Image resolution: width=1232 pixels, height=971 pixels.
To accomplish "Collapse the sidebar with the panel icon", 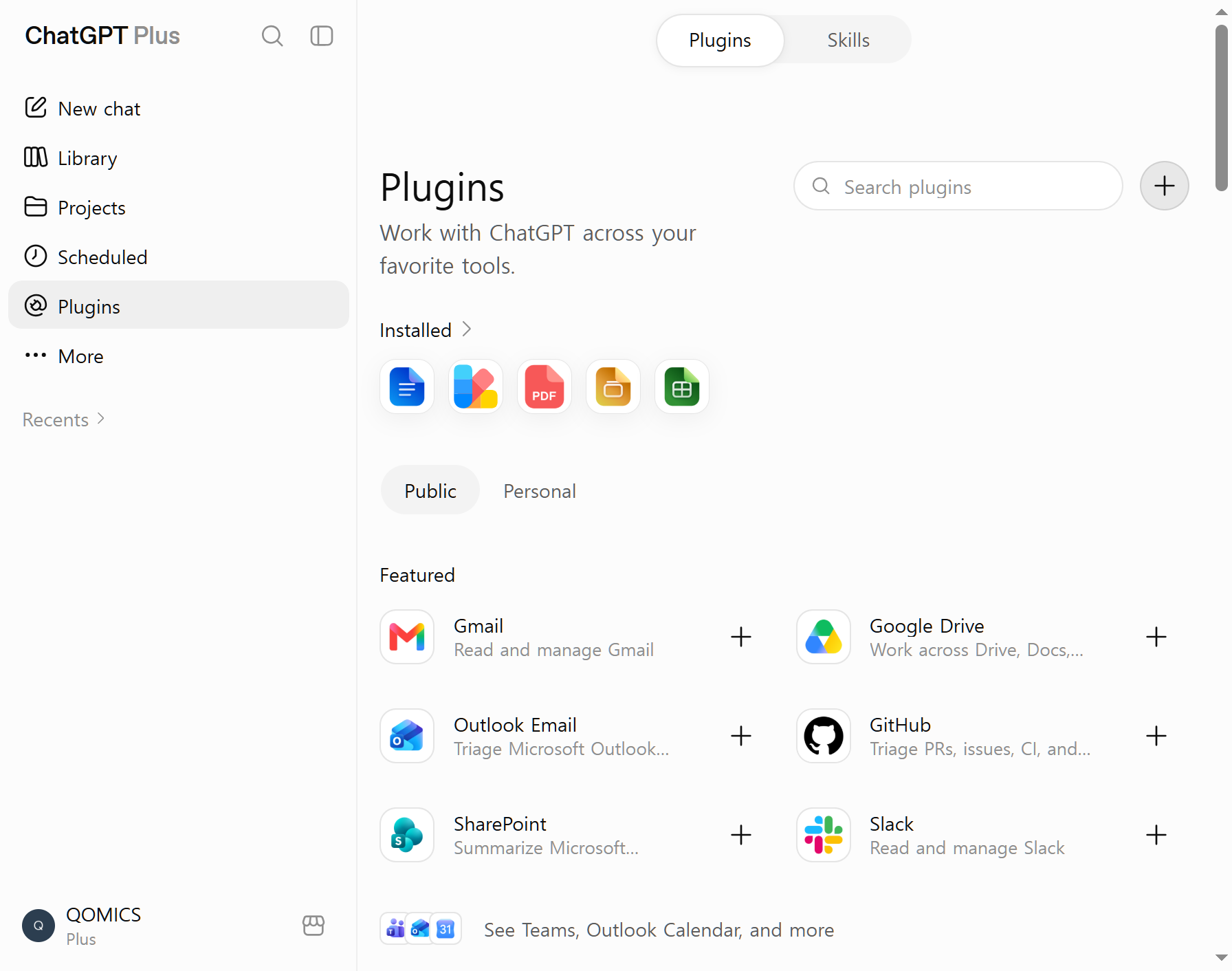I will pos(322,36).
